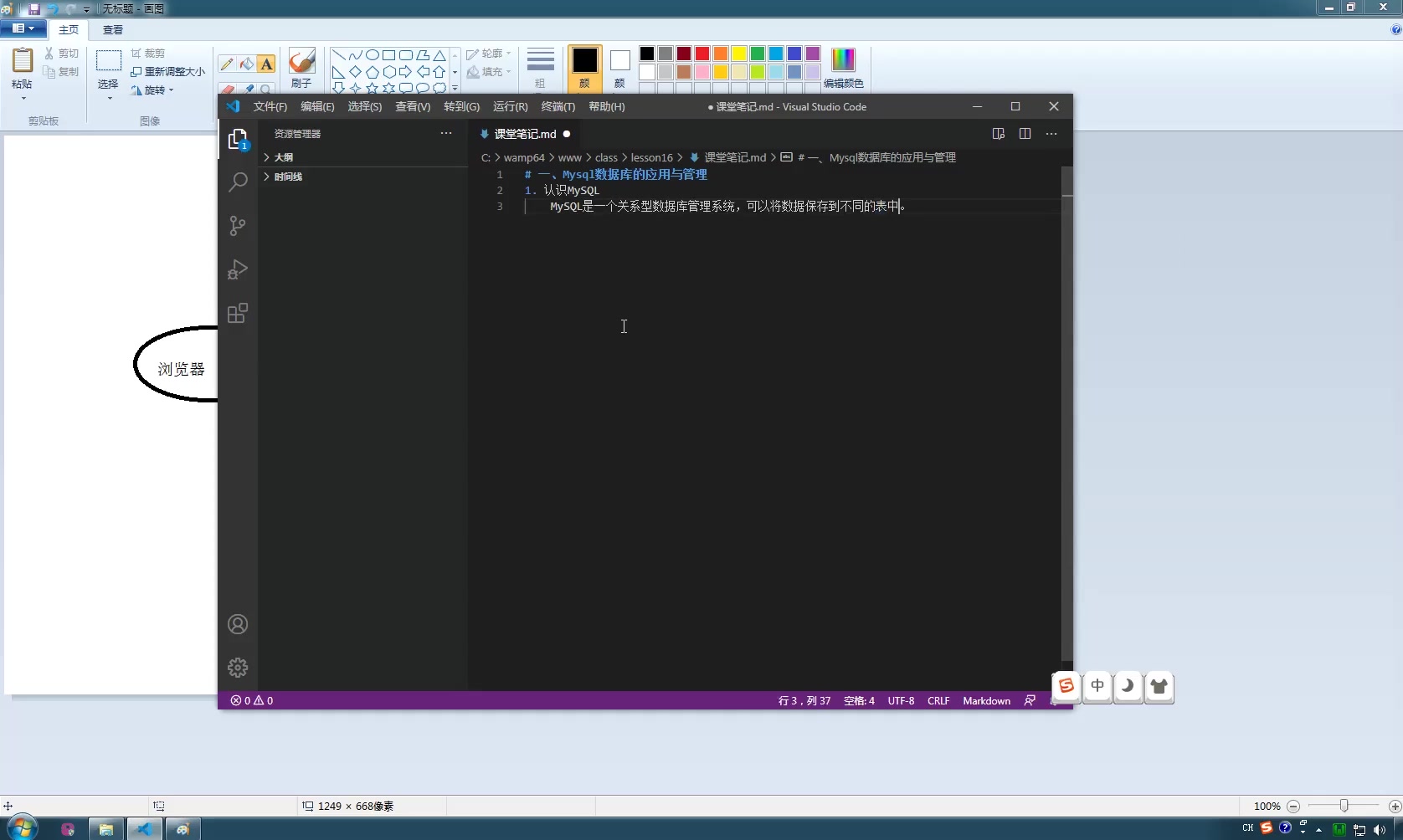The height and width of the screenshot is (840, 1403).
Task: Open the Source Control view in VS Code
Action: pos(238,226)
